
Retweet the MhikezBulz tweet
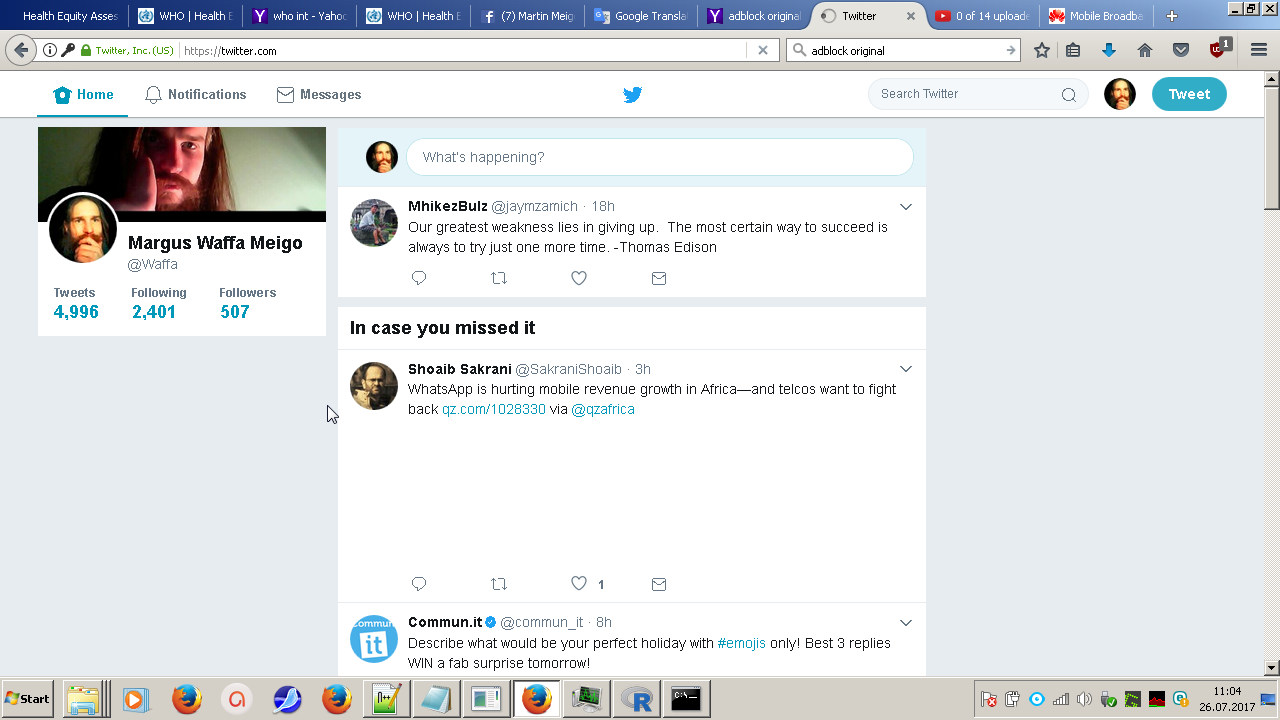point(499,278)
